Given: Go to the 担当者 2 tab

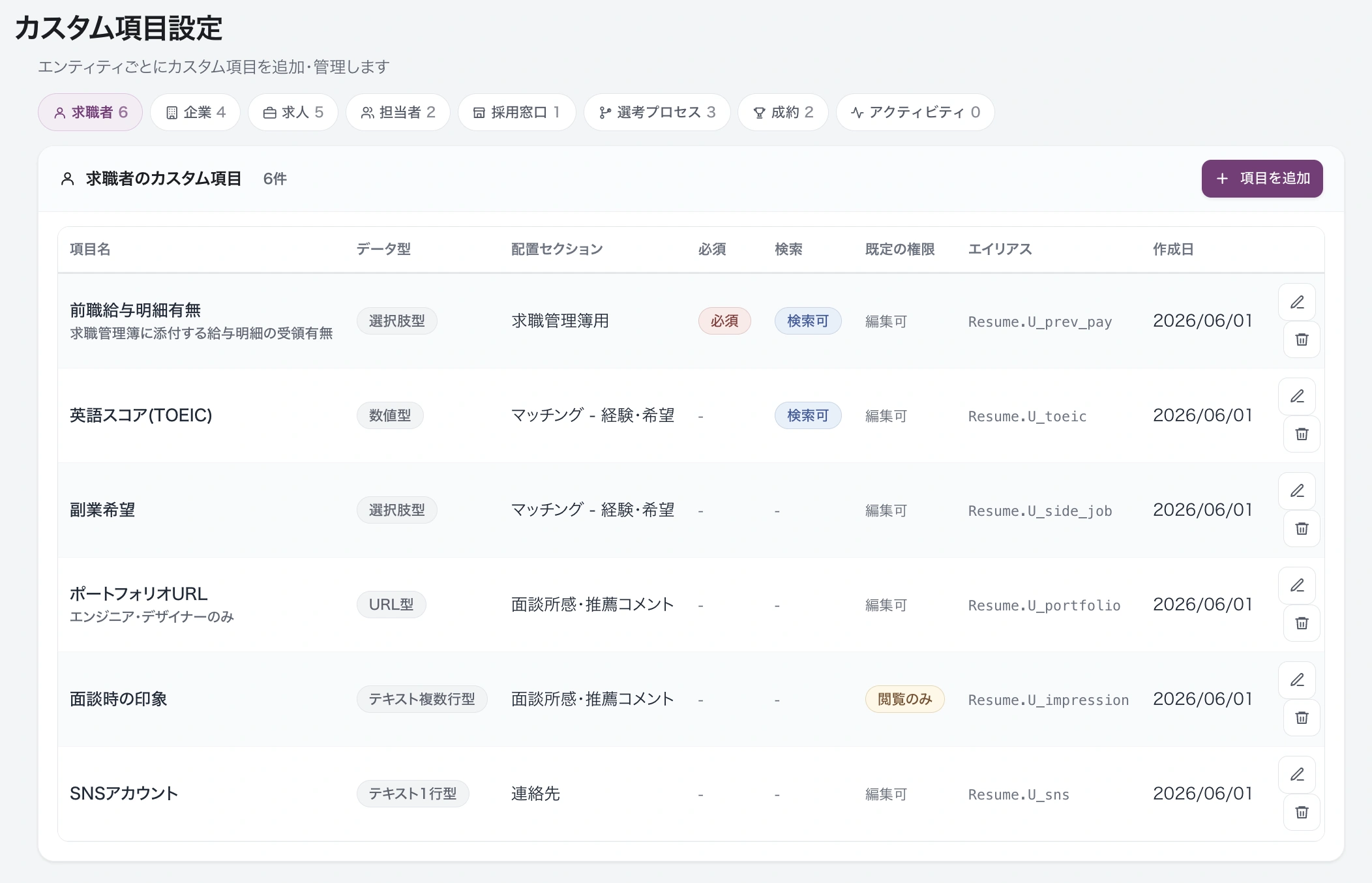Looking at the screenshot, I should click(x=398, y=112).
